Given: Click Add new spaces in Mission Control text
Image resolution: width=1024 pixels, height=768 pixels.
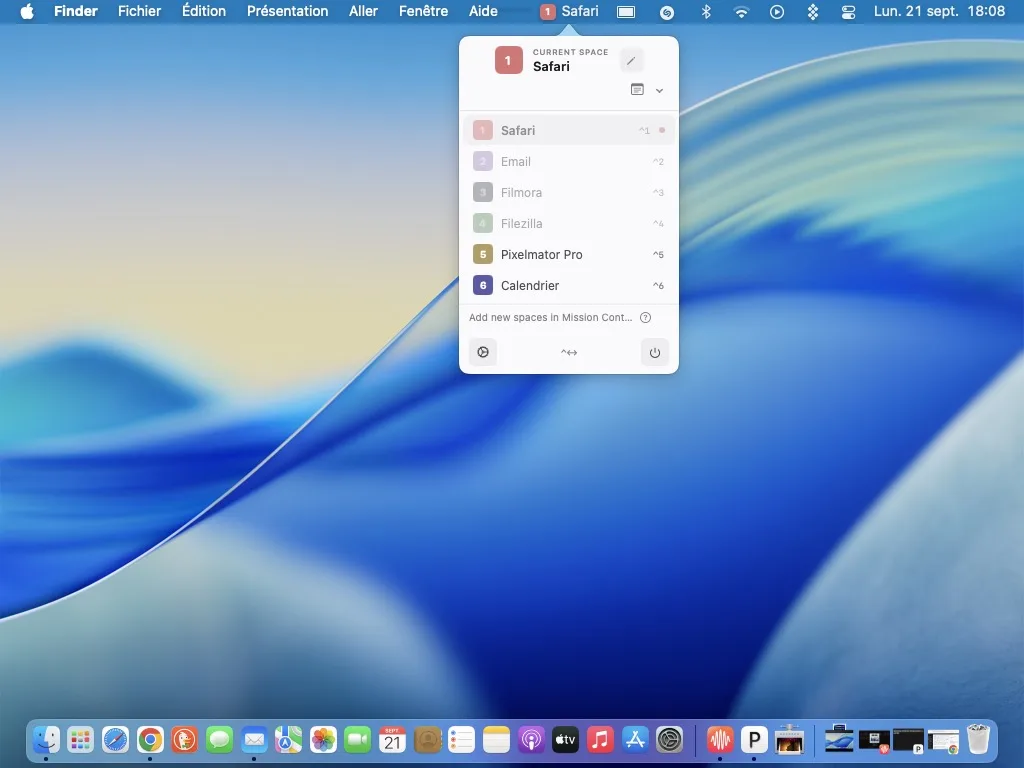Looking at the screenshot, I should [x=551, y=317].
